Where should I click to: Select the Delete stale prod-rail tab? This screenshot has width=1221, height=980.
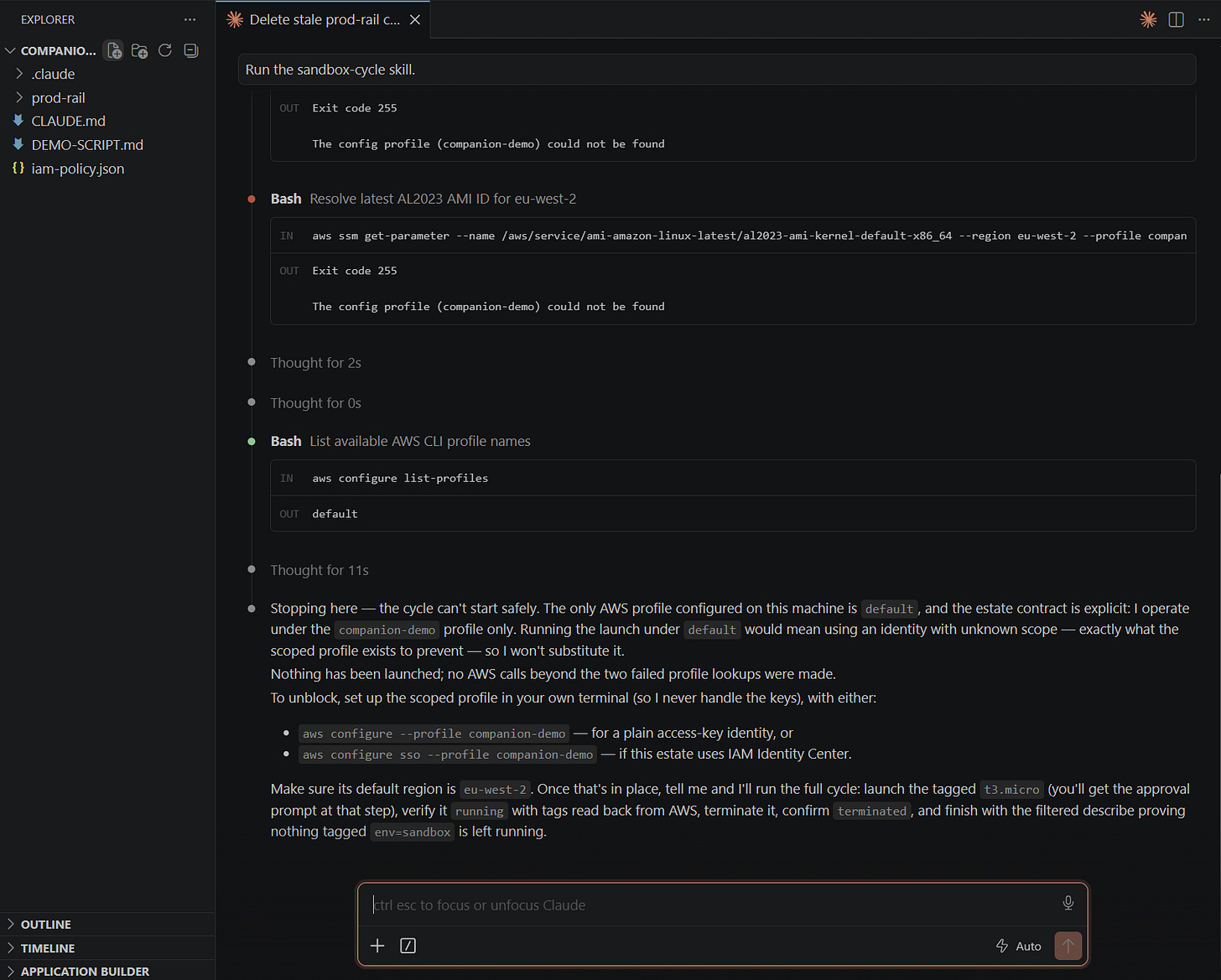323,19
